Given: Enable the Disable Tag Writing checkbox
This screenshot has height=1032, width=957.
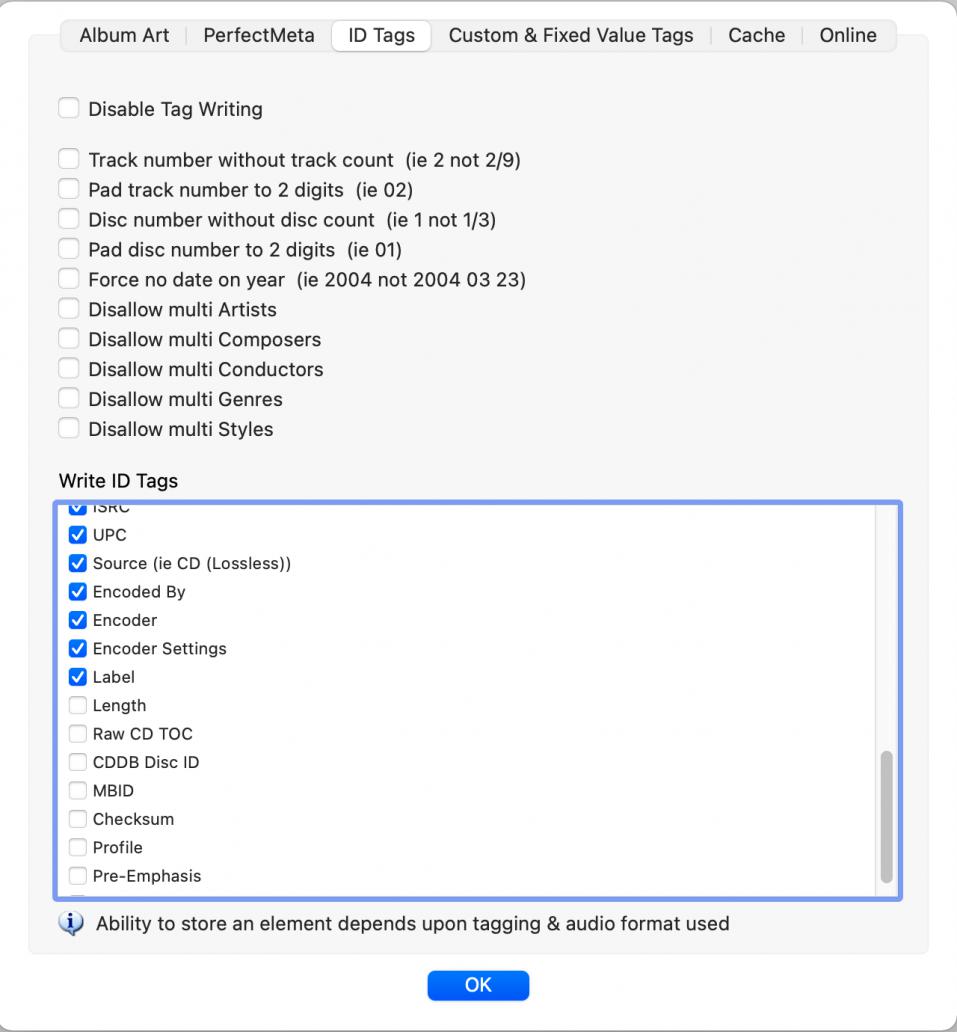Looking at the screenshot, I should pyautogui.click(x=68, y=109).
